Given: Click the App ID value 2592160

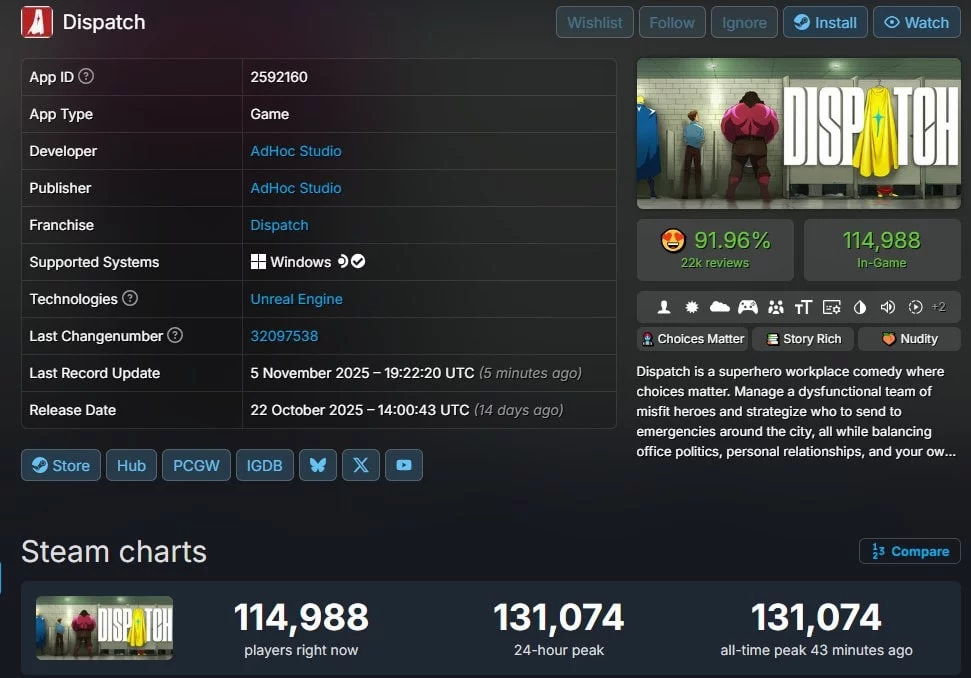Looking at the screenshot, I should tap(279, 77).
